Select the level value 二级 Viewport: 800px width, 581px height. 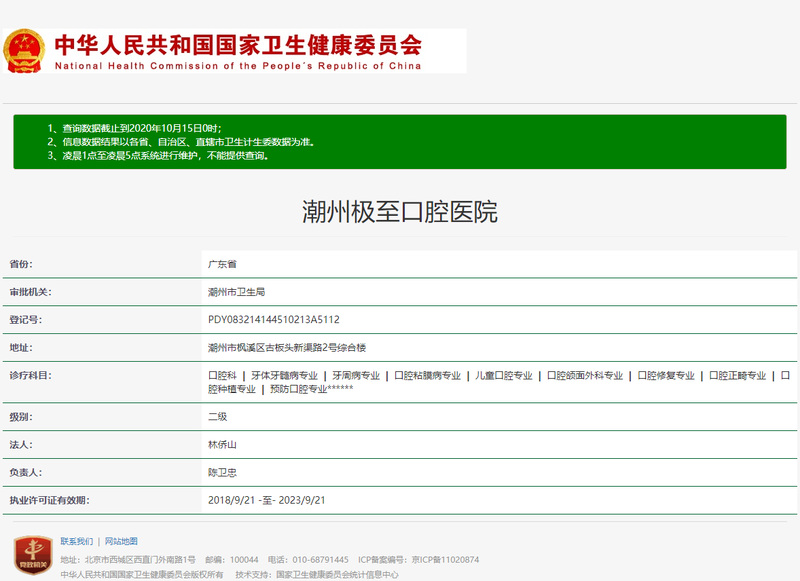(217, 417)
